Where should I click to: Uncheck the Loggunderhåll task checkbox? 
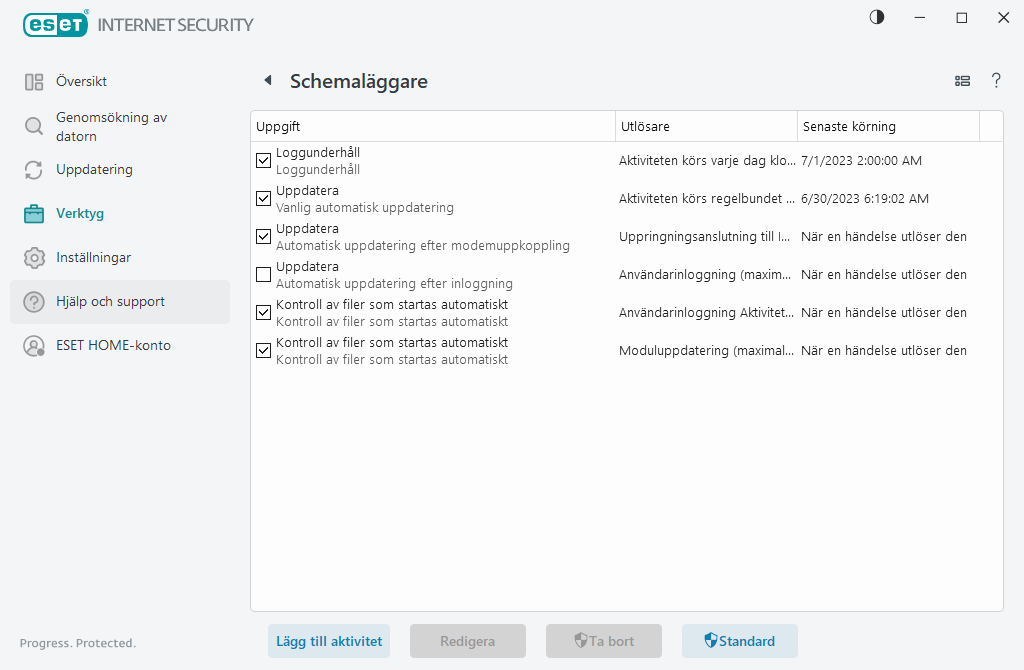(x=264, y=160)
